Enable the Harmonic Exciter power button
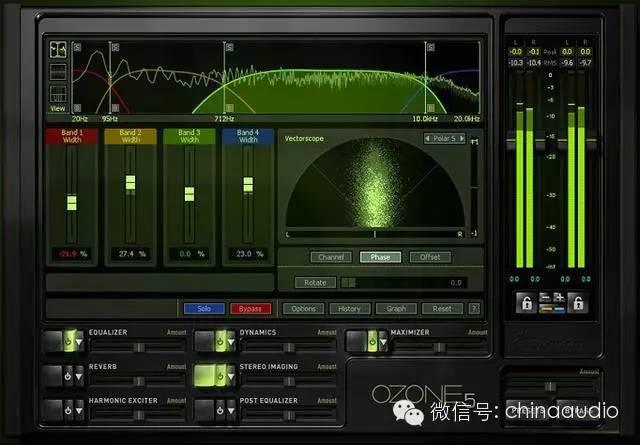Viewport: 640px width, 445px height. [68, 410]
